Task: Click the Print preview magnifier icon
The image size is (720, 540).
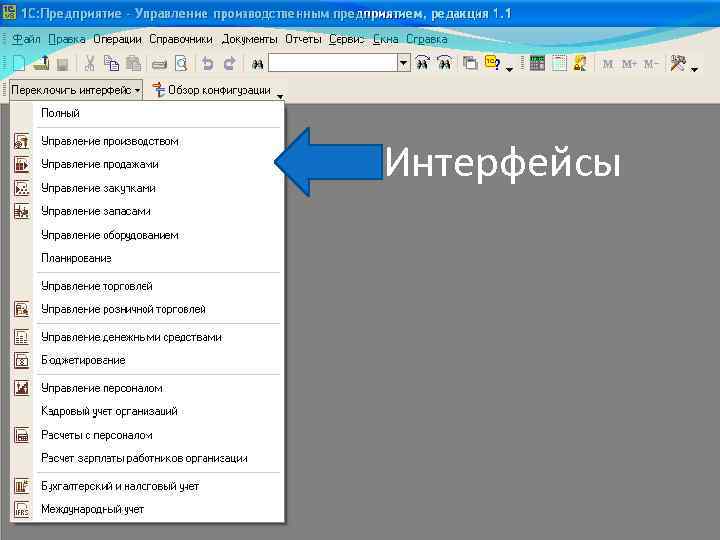Action: [181, 63]
